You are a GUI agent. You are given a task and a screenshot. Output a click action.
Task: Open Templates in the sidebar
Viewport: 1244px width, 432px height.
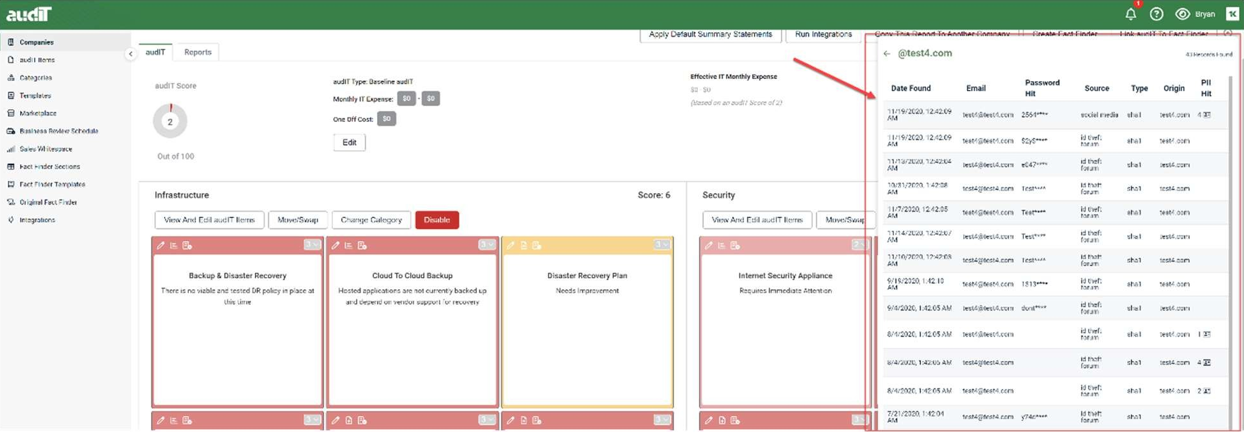click(65, 95)
